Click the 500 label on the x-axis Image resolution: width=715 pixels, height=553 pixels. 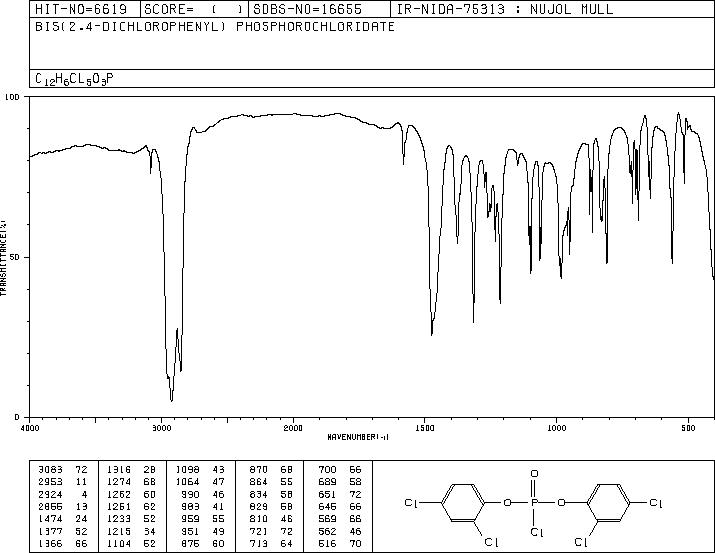(688, 428)
